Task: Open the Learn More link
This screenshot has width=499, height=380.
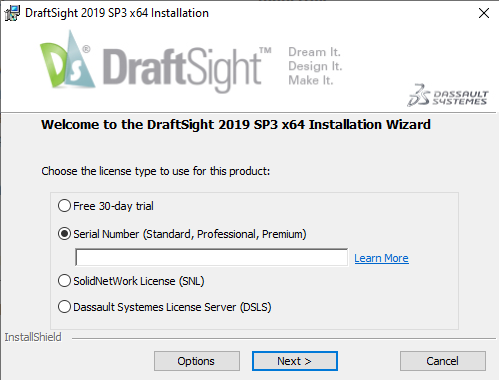Action: [x=381, y=258]
